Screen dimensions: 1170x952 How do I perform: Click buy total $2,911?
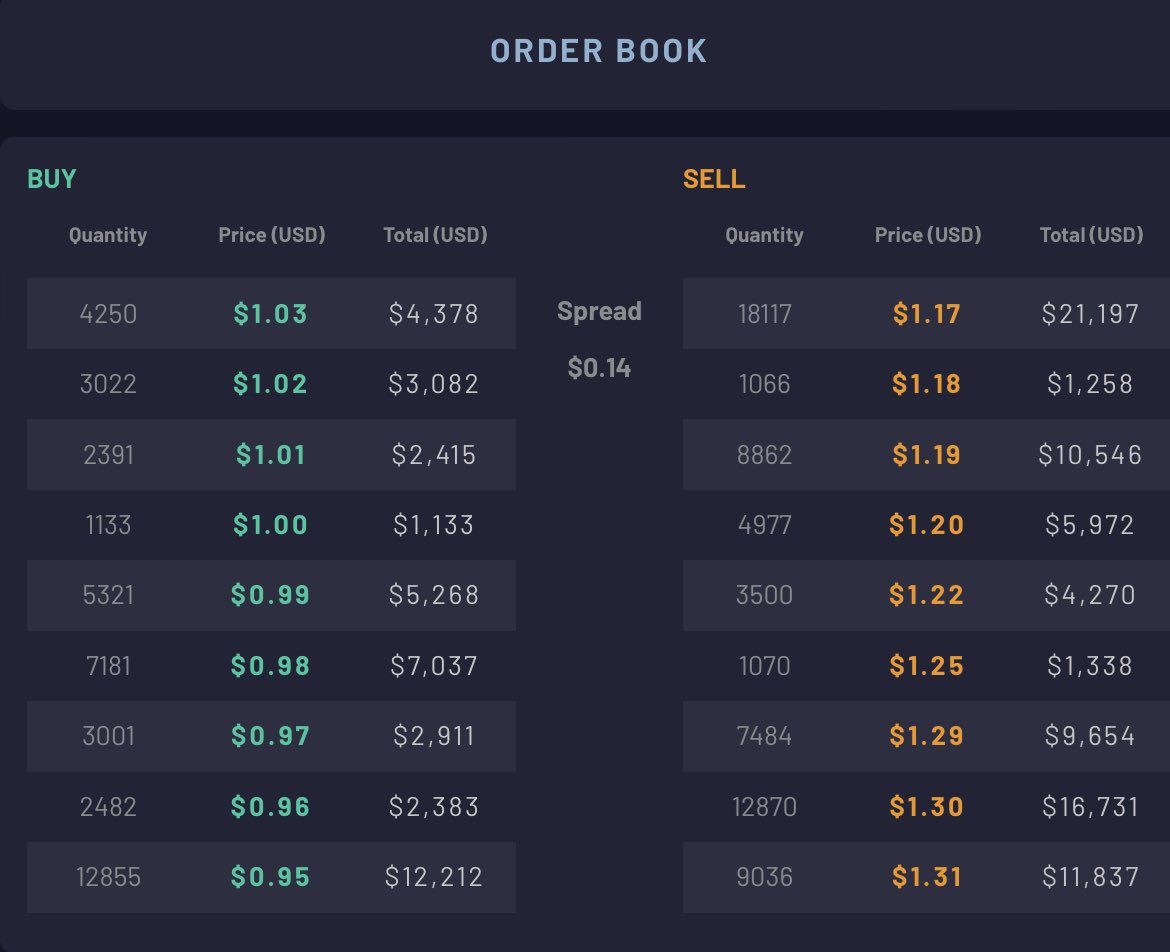[x=434, y=736]
